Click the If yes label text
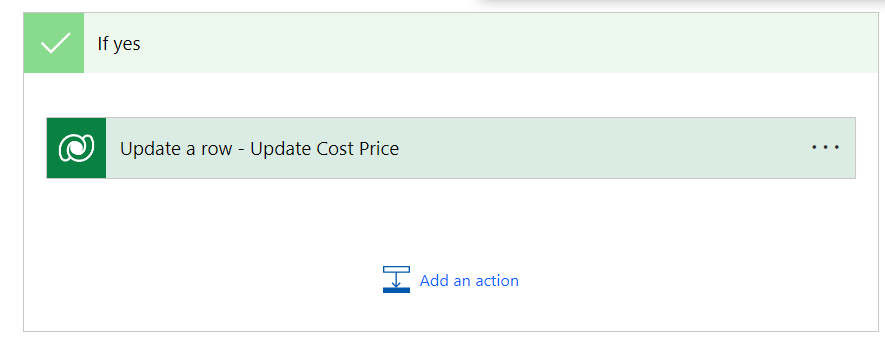885x364 pixels. point(119,43)
